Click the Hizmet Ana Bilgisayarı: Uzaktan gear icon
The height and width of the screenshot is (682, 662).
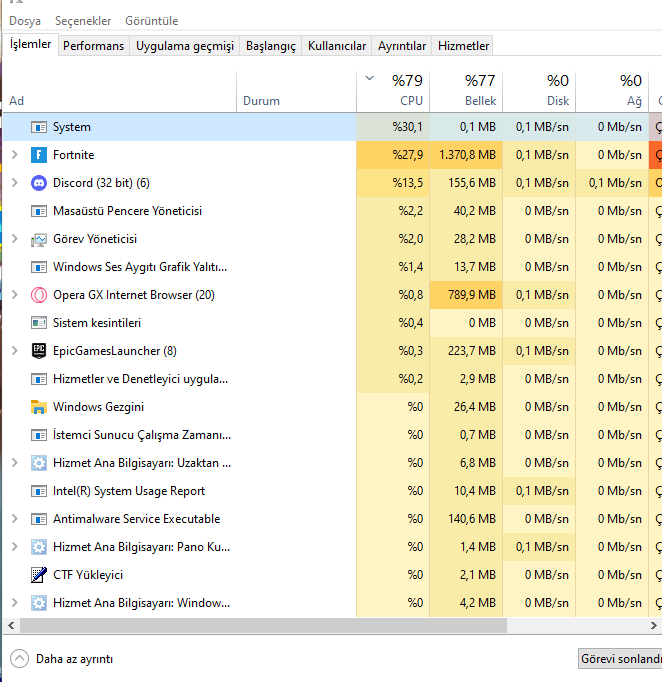click(39, 463)
